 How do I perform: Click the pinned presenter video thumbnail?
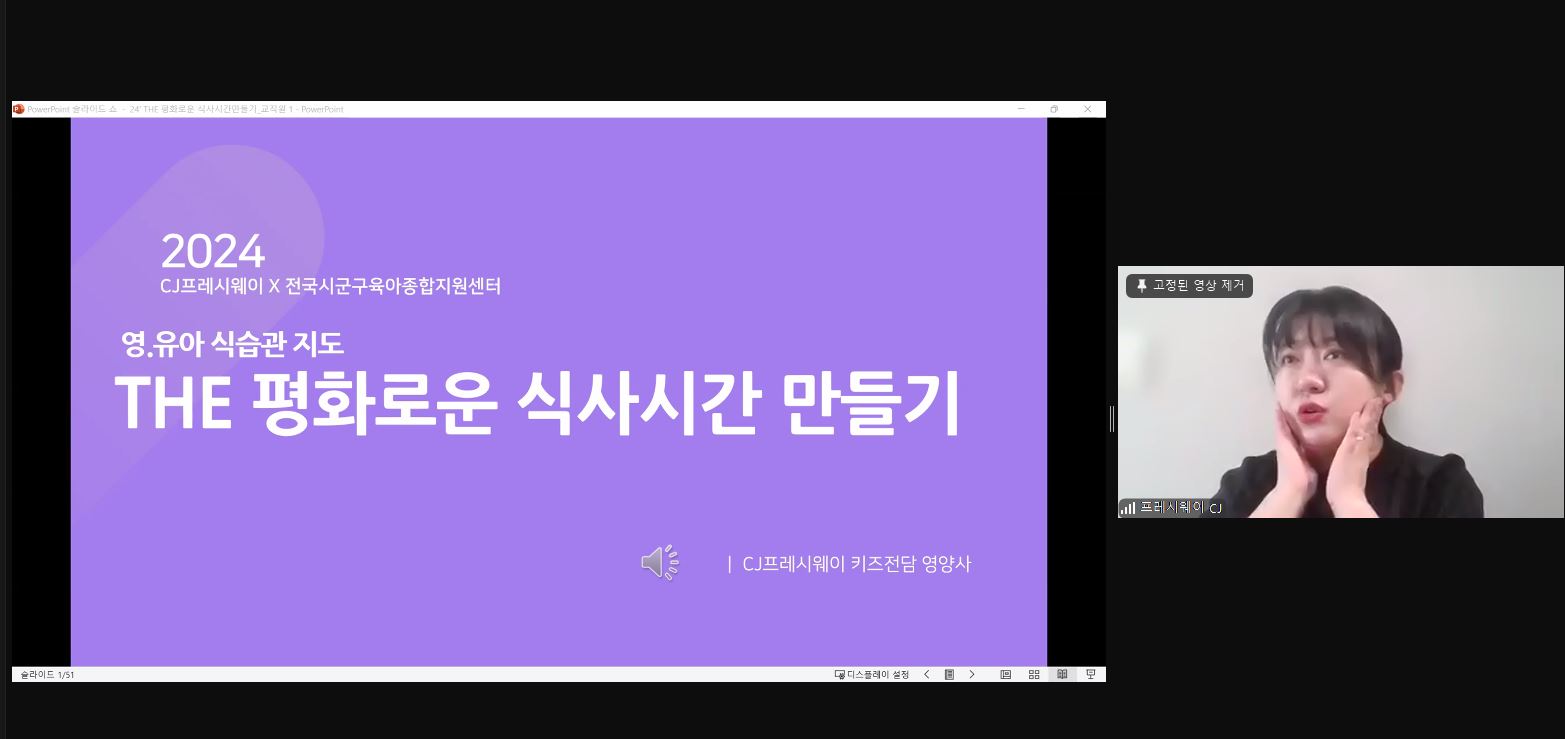coord(1341,392)
